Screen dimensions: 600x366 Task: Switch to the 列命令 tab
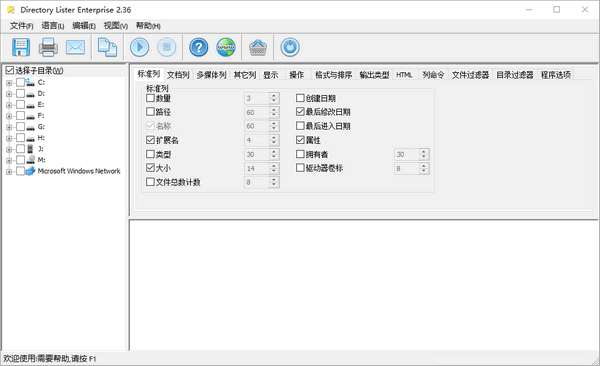point(433,75)
